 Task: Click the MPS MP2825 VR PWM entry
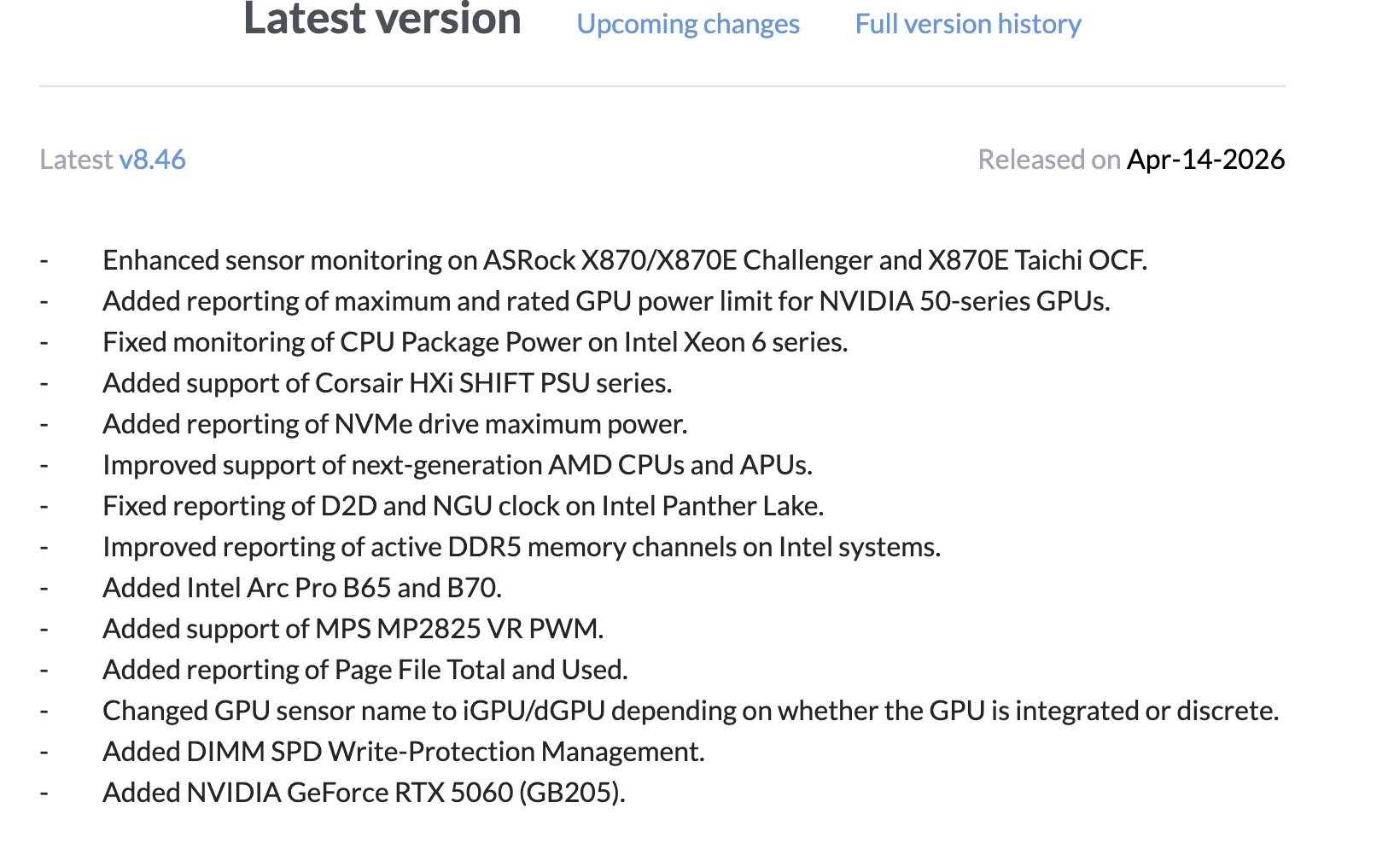point(353,629)
